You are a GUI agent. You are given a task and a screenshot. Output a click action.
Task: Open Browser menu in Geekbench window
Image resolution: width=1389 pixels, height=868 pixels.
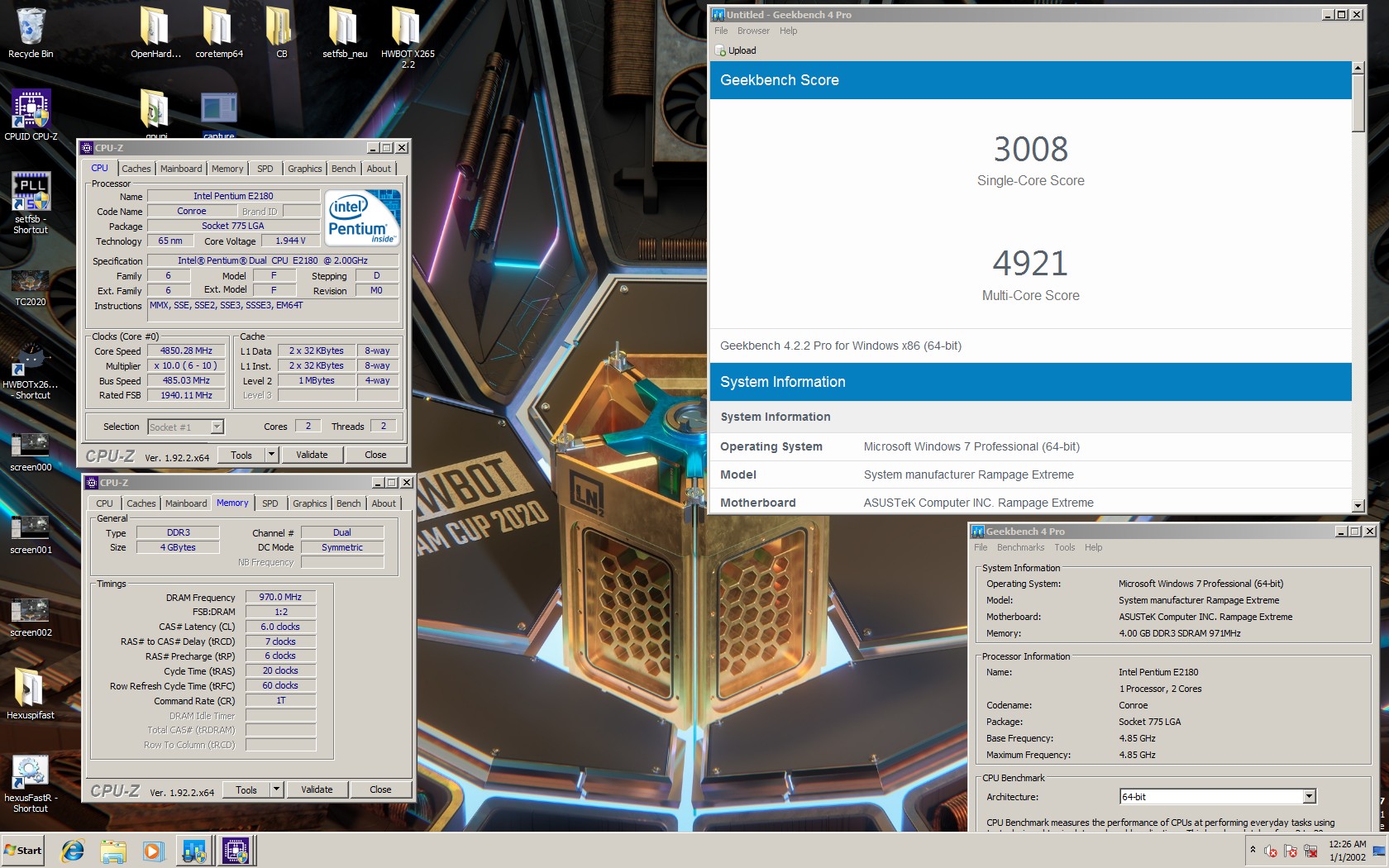pyautogui.click(x=753, y=31)
